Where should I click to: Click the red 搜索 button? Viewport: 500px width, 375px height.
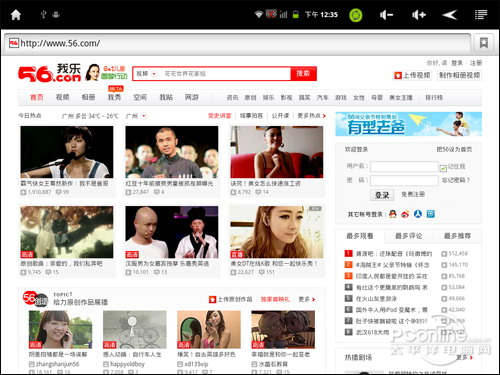tap(303, 74)
